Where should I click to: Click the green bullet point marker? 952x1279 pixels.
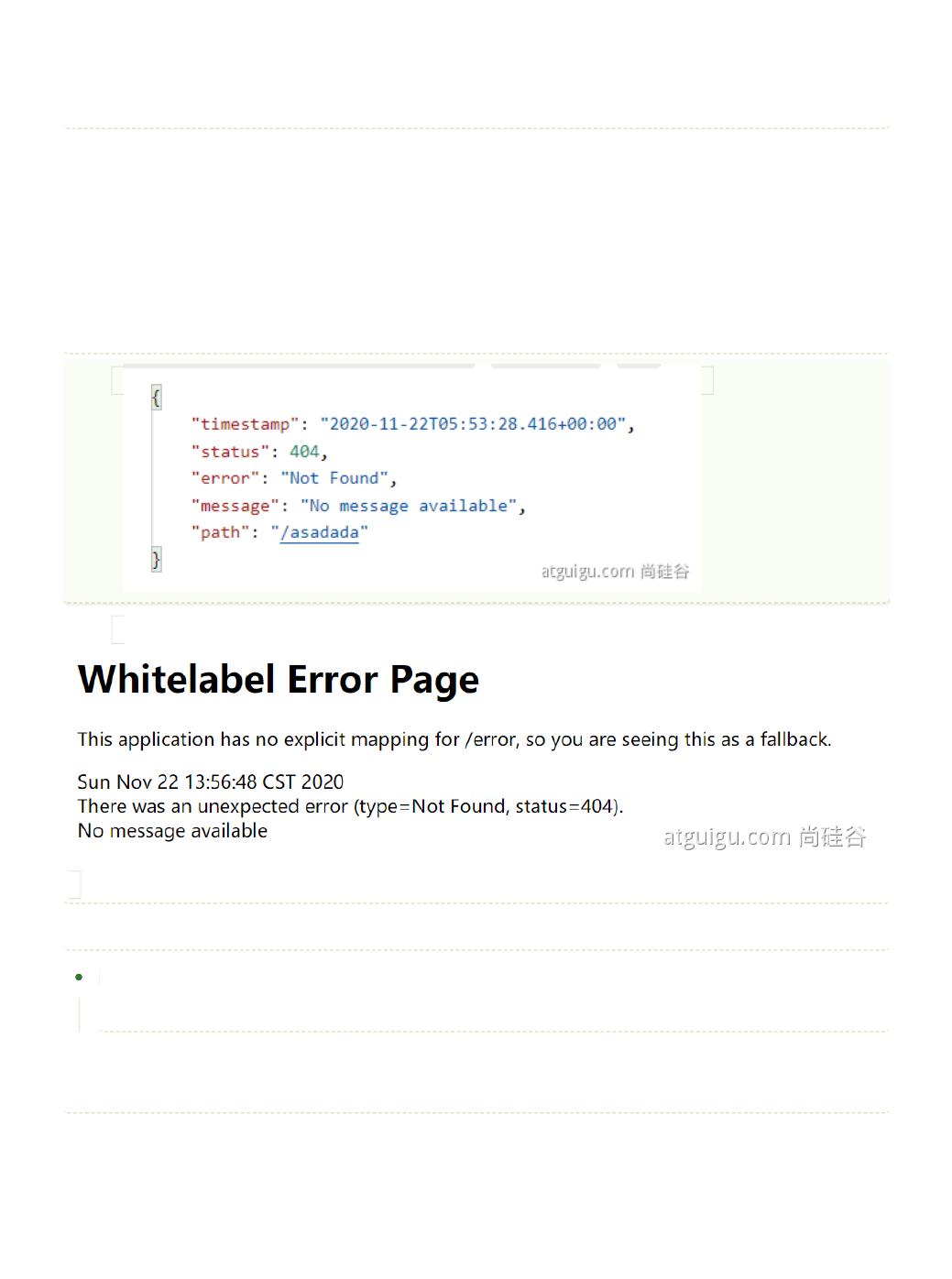click(x=79, y=977)
